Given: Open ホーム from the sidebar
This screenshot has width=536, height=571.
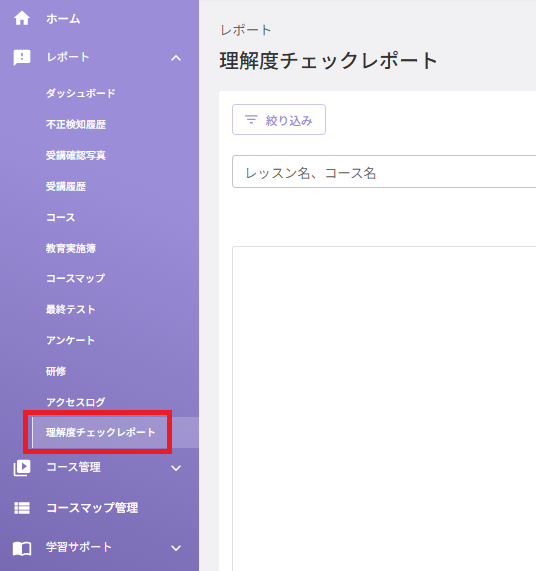Looking at the screenshot, I should (x=63, y=19).
